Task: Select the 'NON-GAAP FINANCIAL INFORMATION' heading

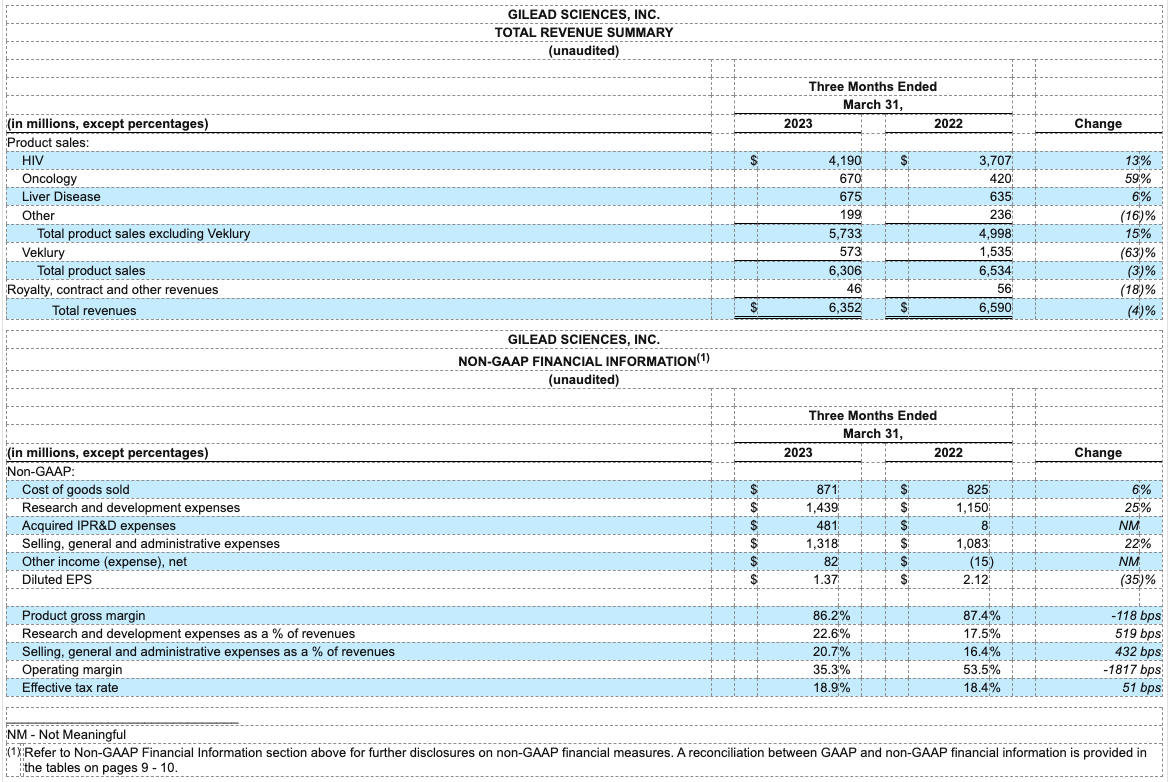Action: (x=584, y=360)
